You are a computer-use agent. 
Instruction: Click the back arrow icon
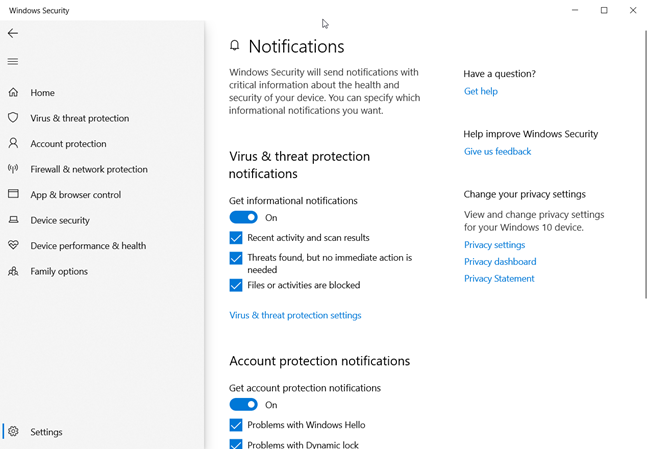pos(13,33)
